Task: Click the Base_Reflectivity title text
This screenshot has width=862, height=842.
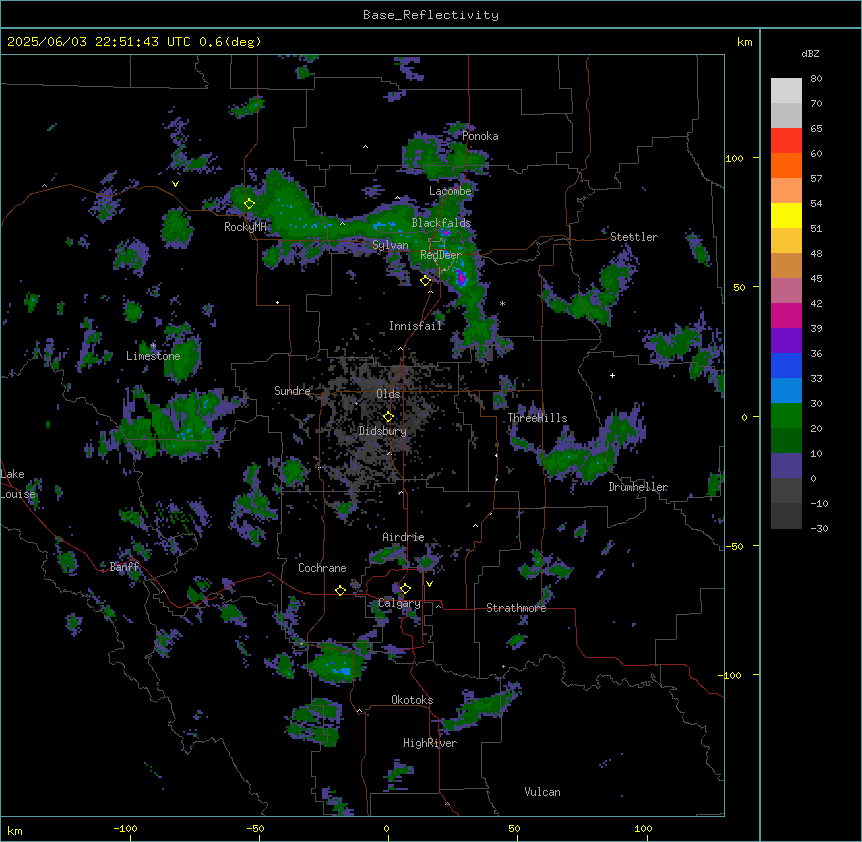Action: (431, 15)
